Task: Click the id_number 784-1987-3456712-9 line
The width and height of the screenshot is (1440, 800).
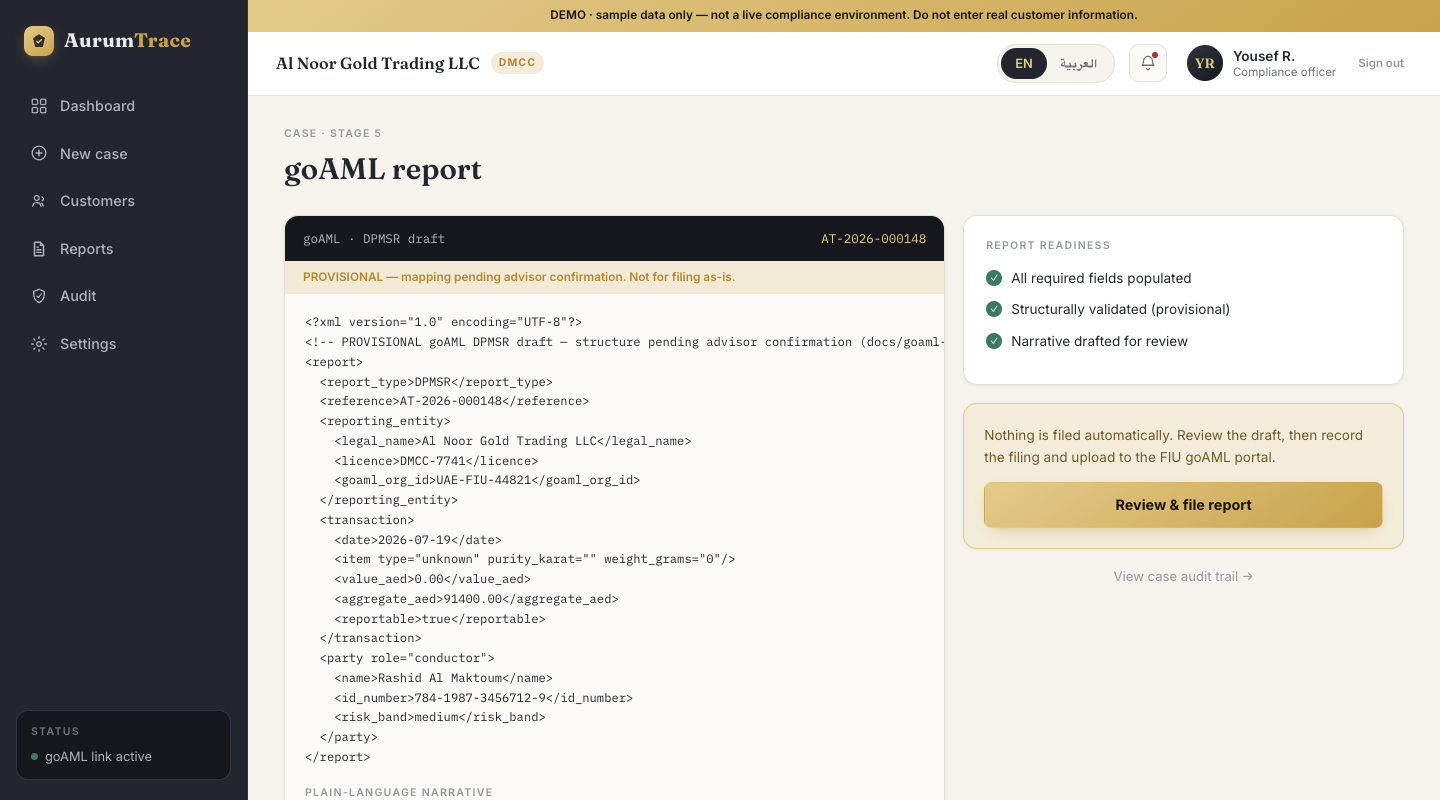Action: [x=484, y=698]
